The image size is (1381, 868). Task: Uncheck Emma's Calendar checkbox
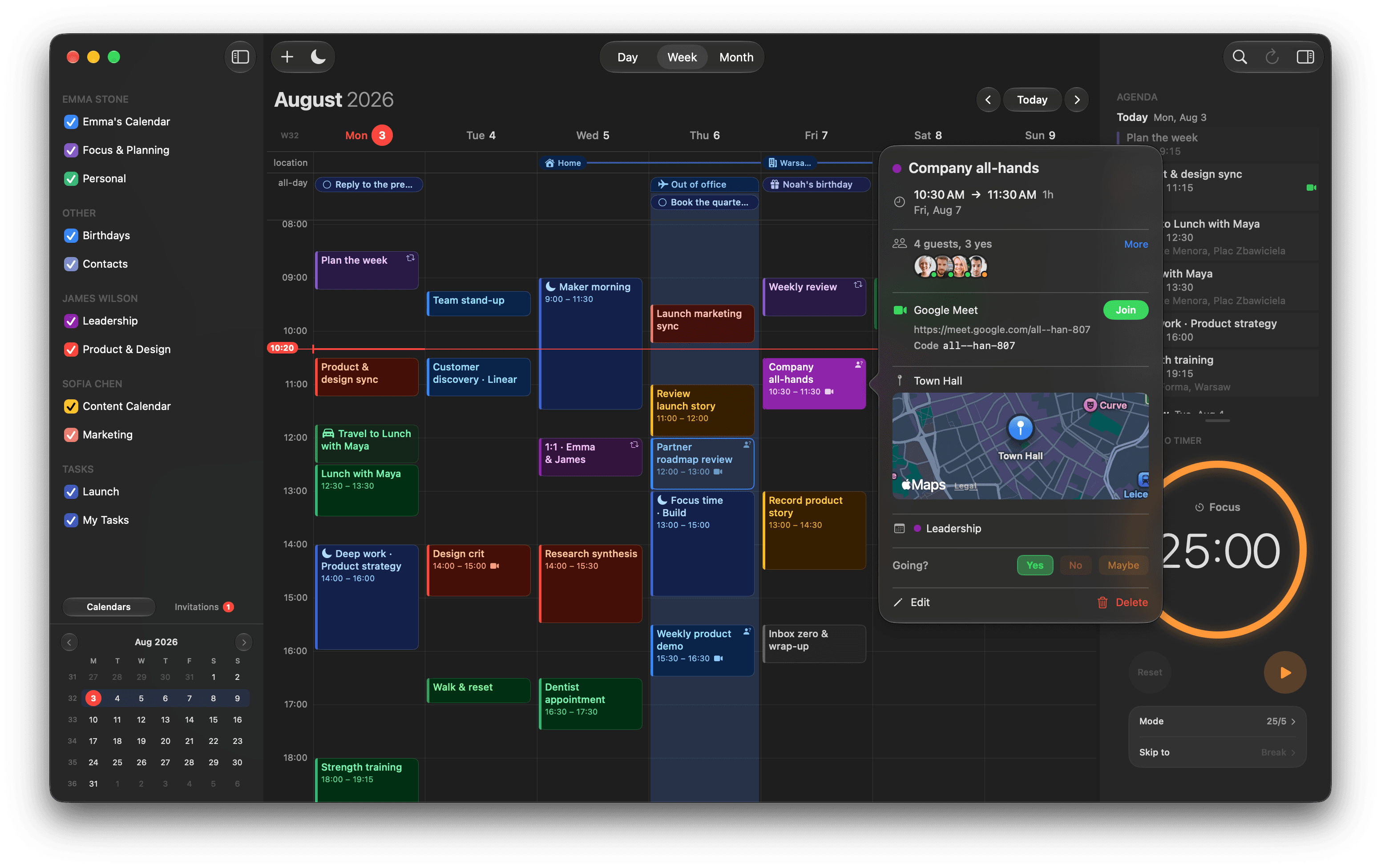[x=71, y=121]
